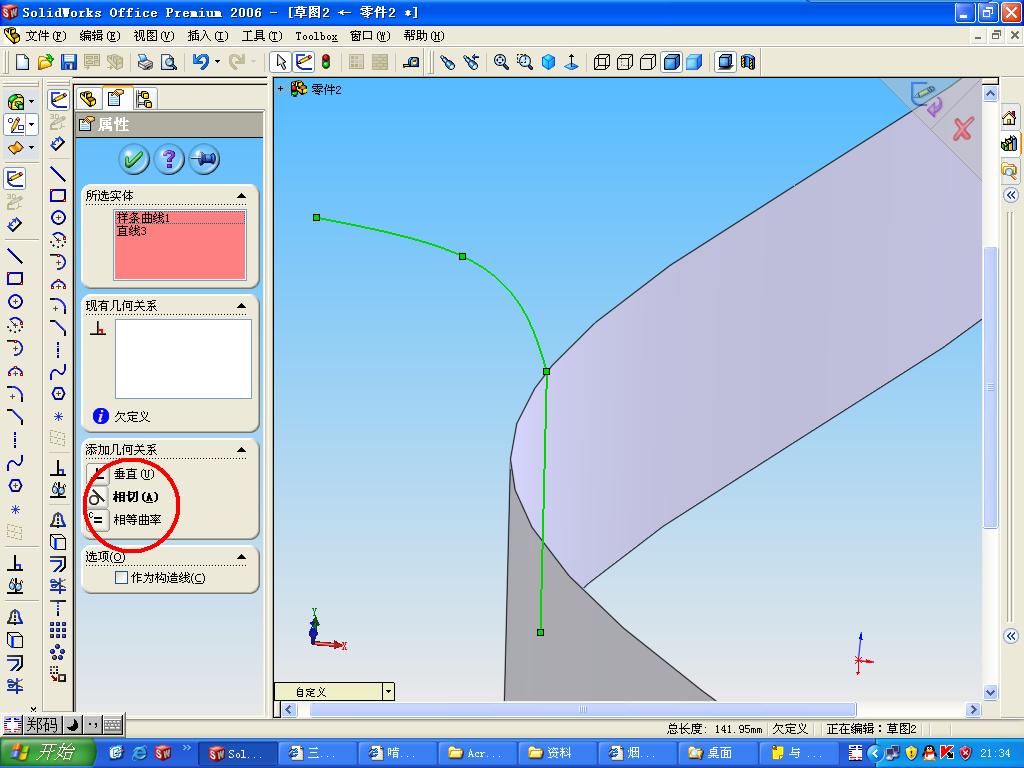
Task: Switch to Hidden Lines Removed display style
Action: pyautogui.click(x=648, y=62)
